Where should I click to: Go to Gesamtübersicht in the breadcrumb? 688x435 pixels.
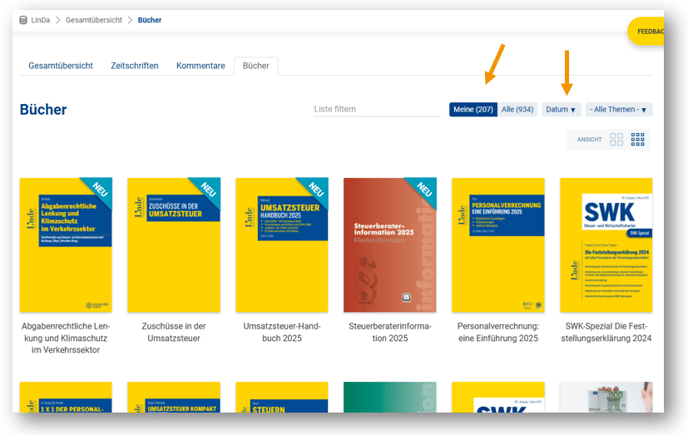click(x=94, y=20)
